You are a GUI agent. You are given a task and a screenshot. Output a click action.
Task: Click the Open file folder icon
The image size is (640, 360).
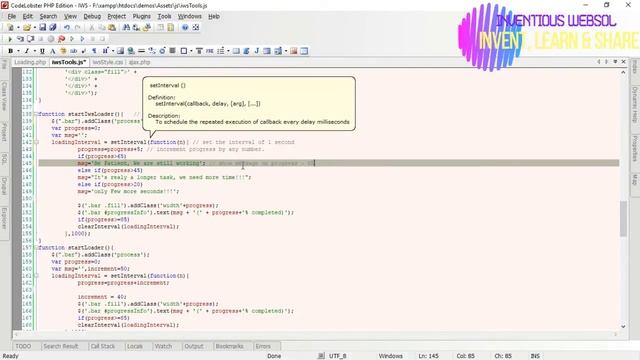click(27, 27)
